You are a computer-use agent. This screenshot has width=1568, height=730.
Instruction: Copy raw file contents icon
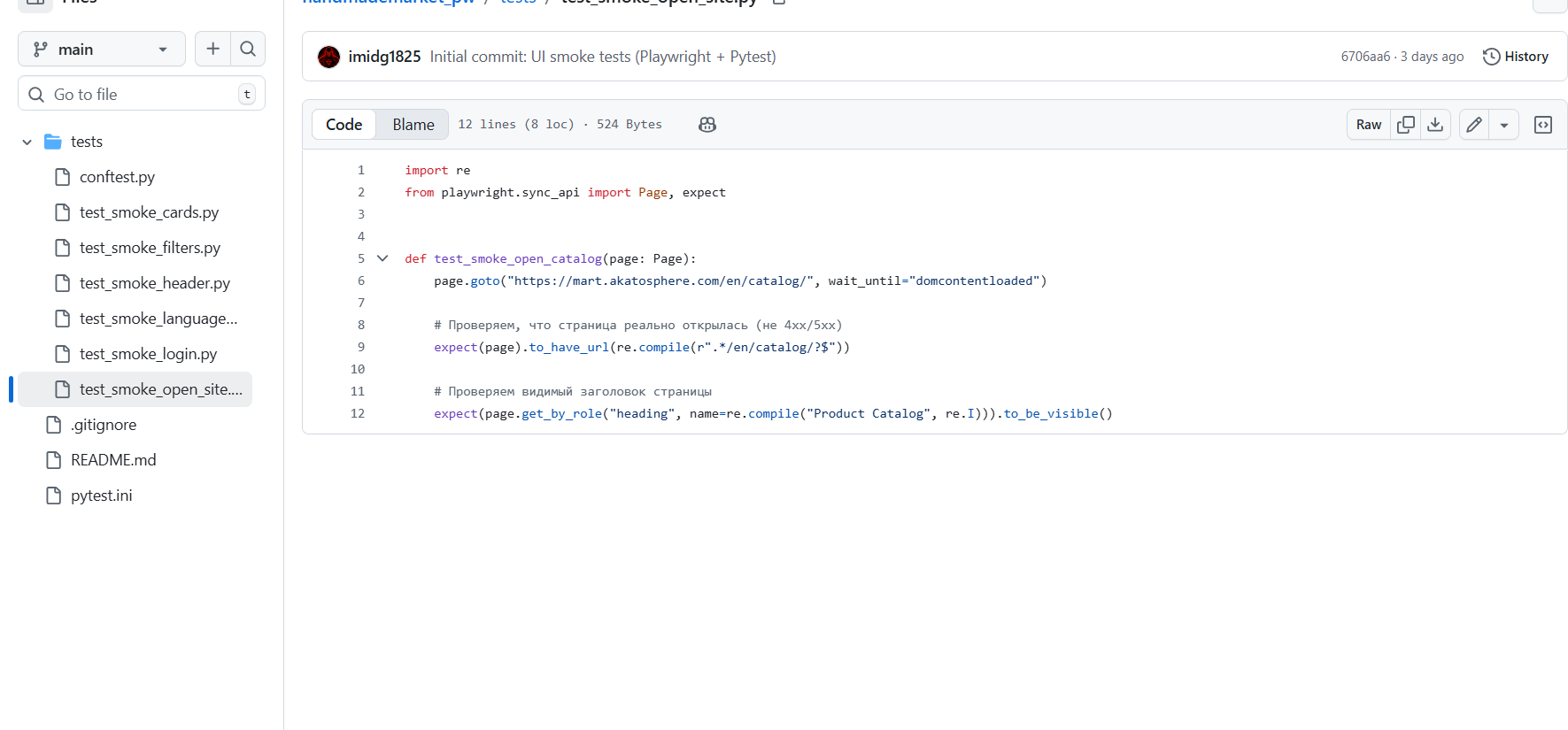coord(1405,125)
